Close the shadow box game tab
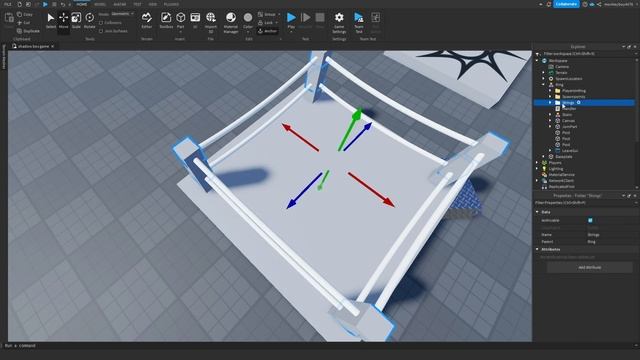The height and width of the screenshot is (360, 640). click(53, 47)
